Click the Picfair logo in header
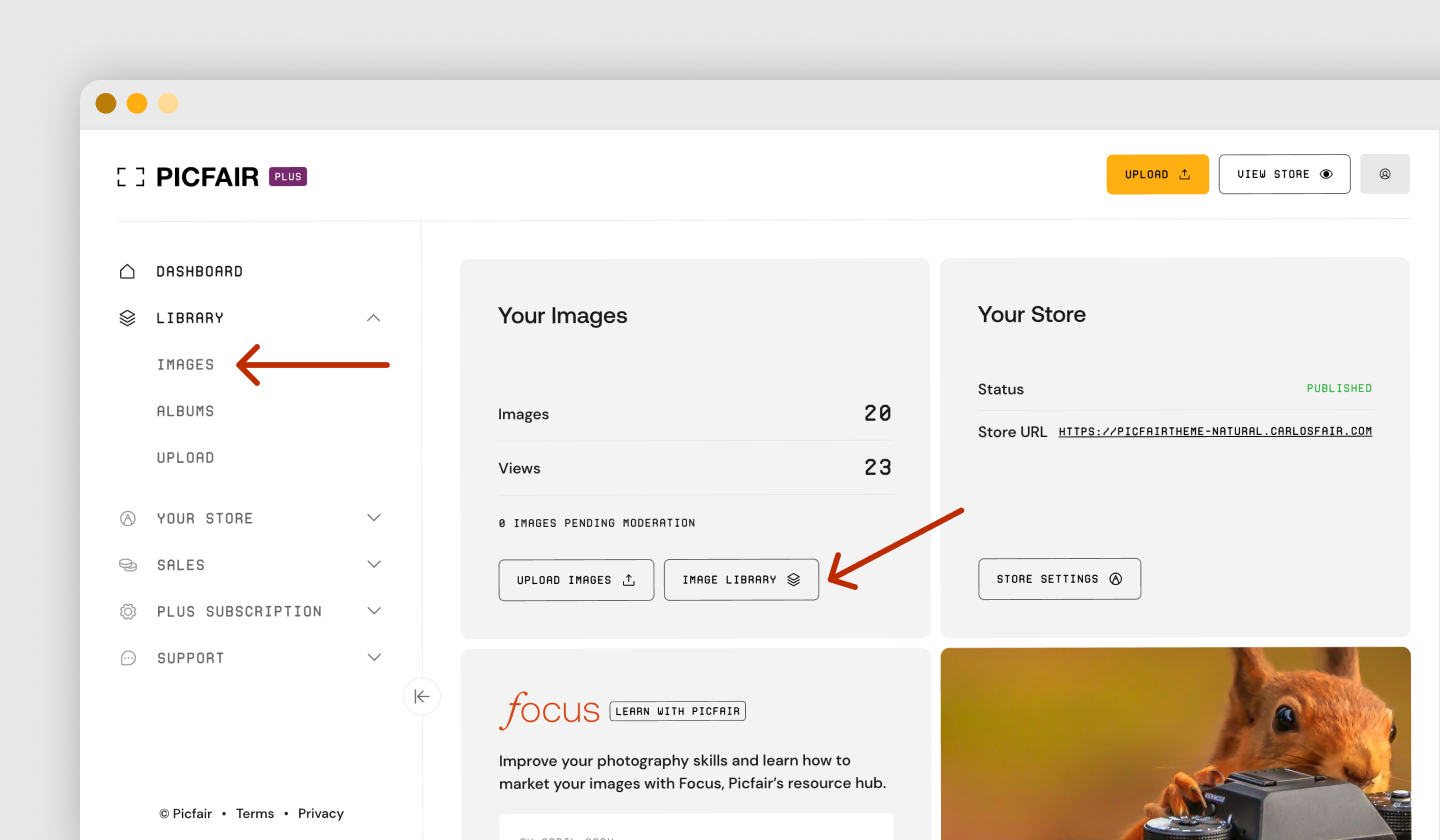Image resolution: width=1440 pixels, height=840 pixels. (x=188, y=177)
